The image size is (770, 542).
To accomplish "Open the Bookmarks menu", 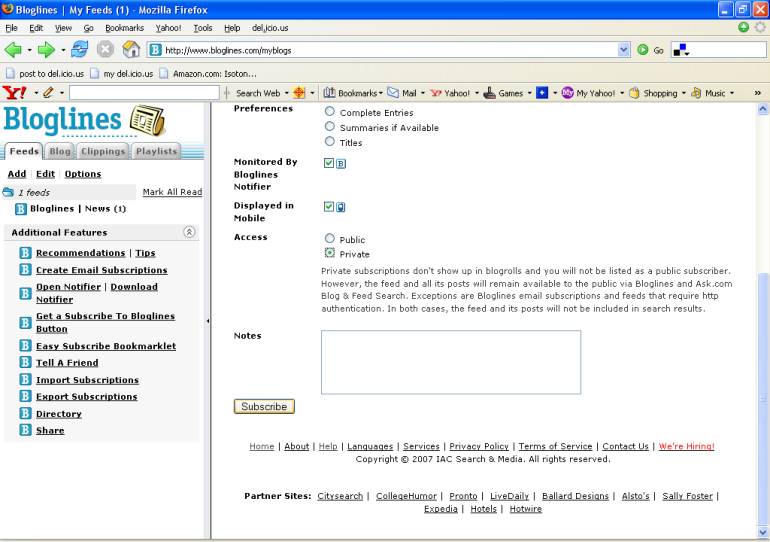I will [x=125, y=28].
